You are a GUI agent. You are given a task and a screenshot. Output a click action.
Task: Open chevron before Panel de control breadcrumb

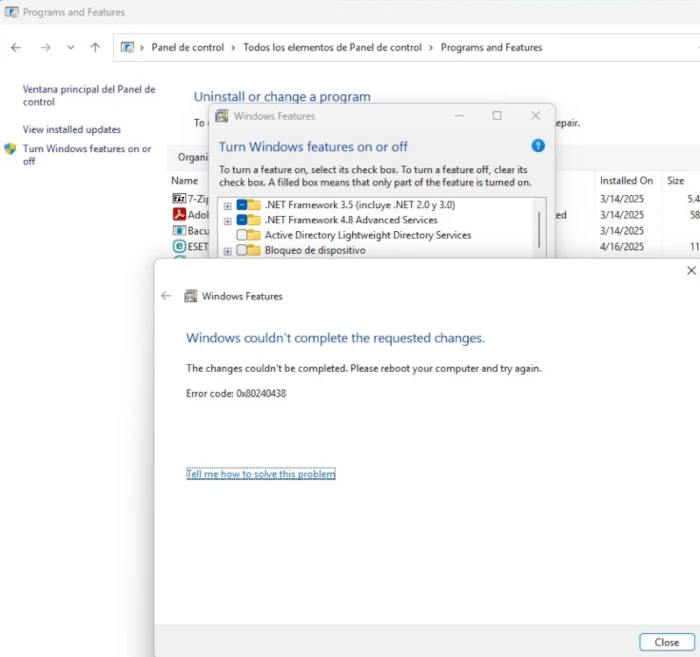coord(142,48)
